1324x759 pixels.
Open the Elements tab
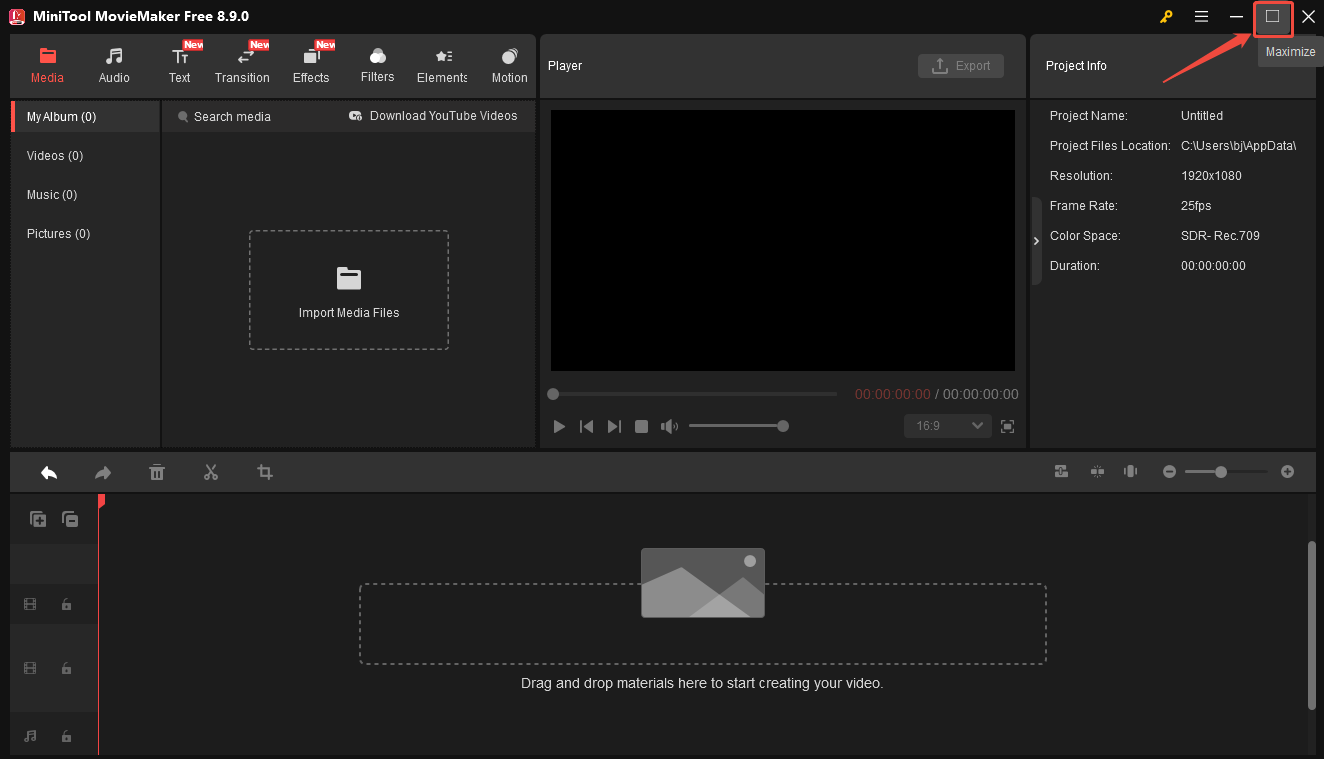point(443,66)
